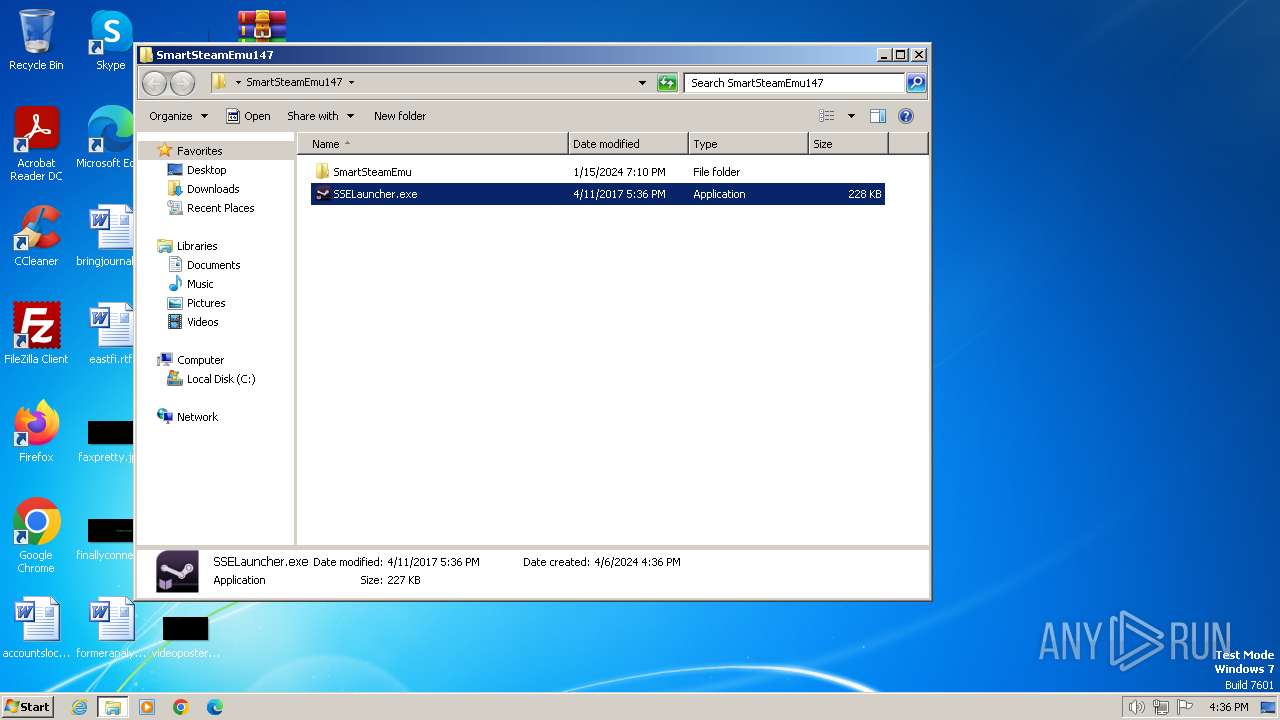
Task: Select the SSELauncher.exe file icon
Action: coord(322,193)
